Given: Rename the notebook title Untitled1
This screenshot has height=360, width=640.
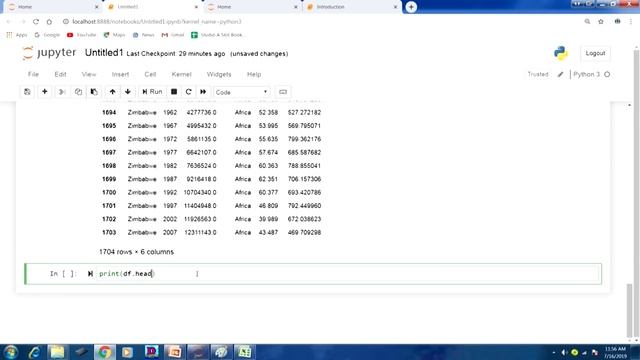Looking at the screenshot, I should click(104, 53).
